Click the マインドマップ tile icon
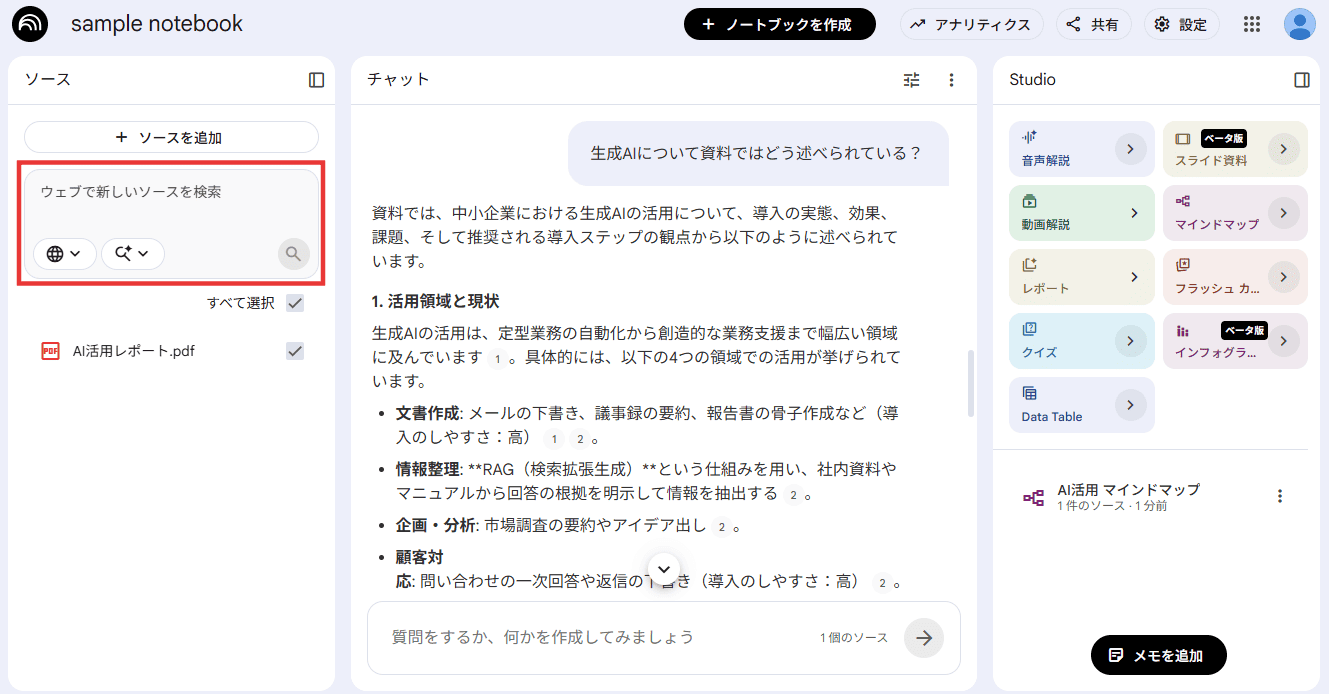 pos(1183,201)
